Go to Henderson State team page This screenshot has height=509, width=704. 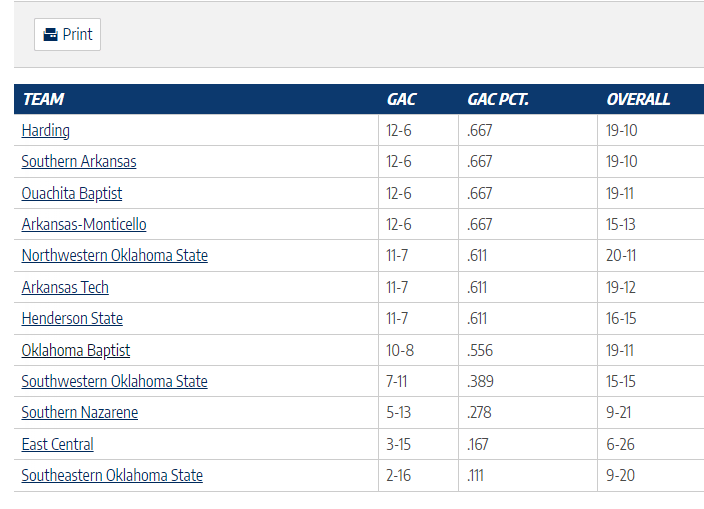[72, 318]
